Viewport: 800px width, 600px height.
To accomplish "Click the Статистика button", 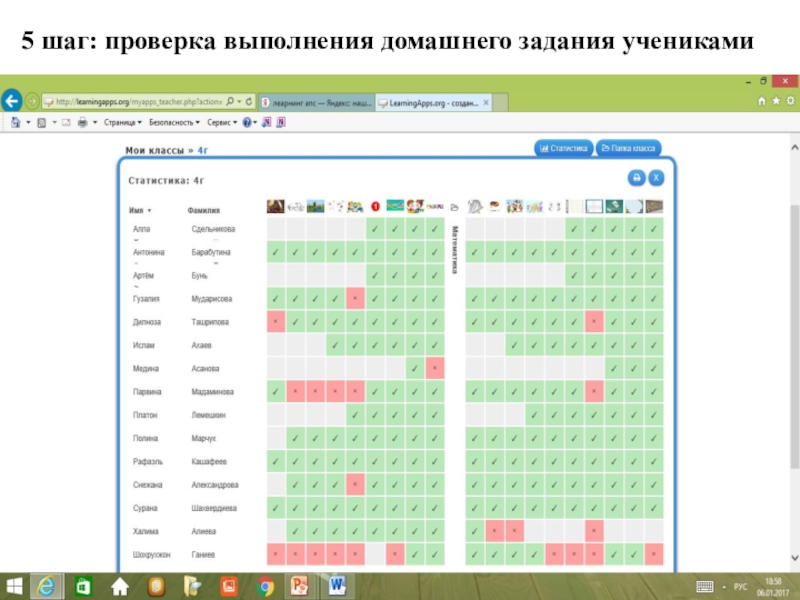I will tap(563, 148).
